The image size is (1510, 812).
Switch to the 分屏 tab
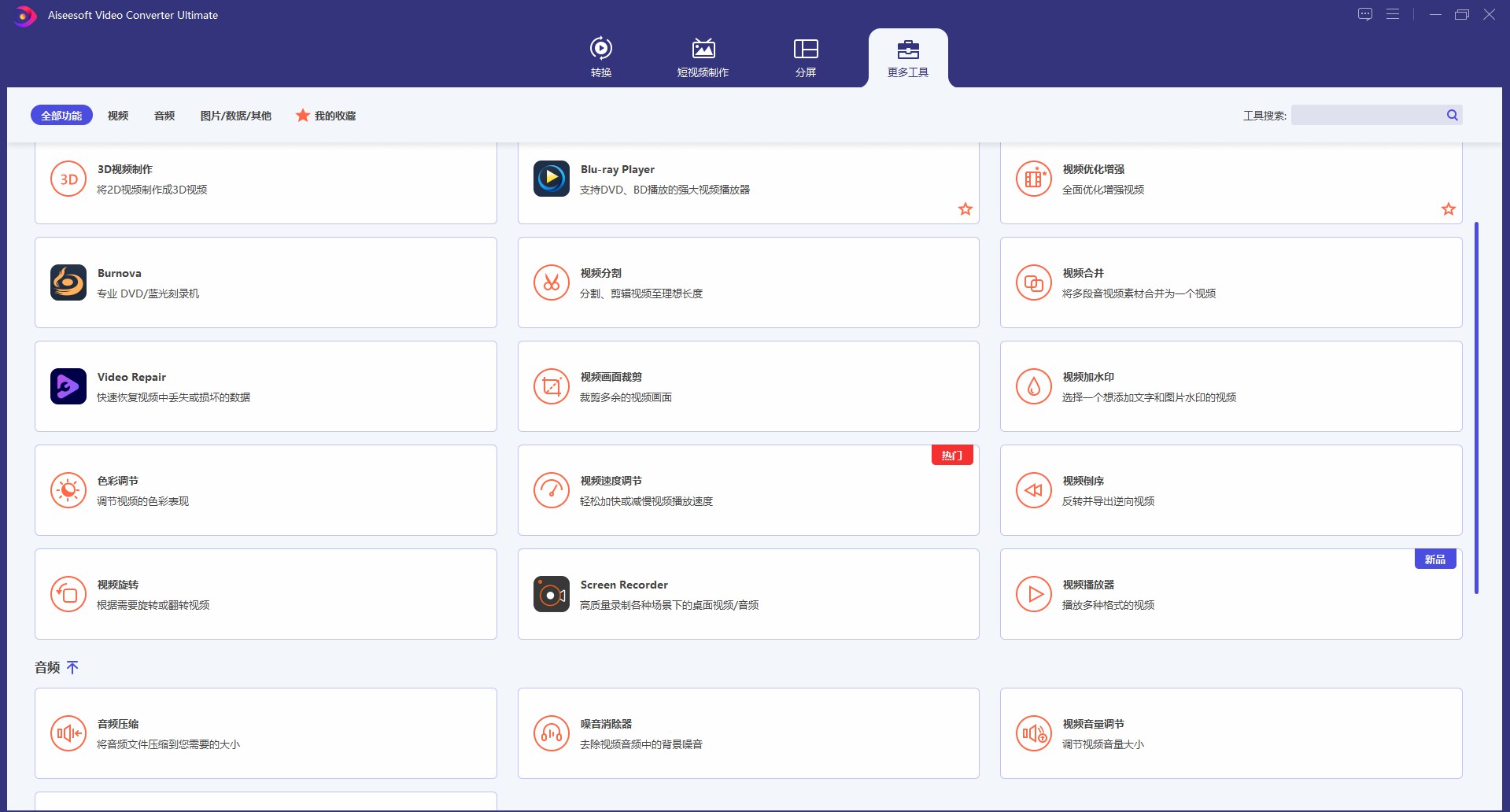806,57
